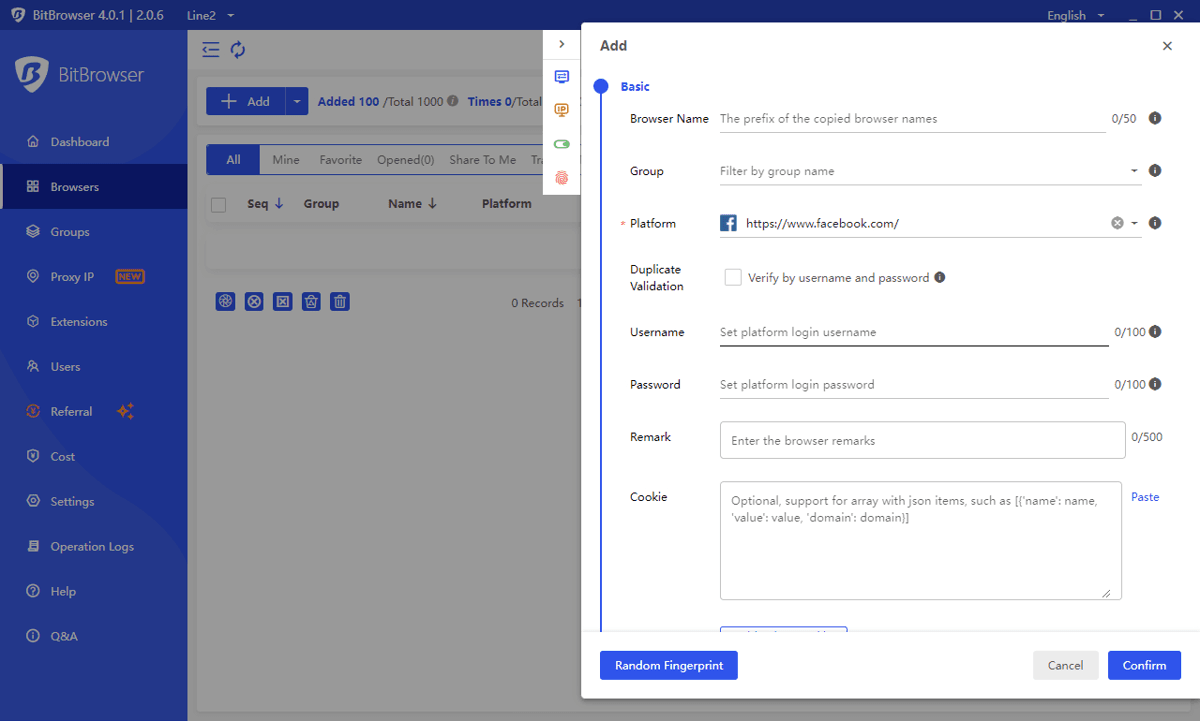Screen dimensions: 1200x721
Task: Click info icon next to Verify checkbox
Action: coord(940,278)
